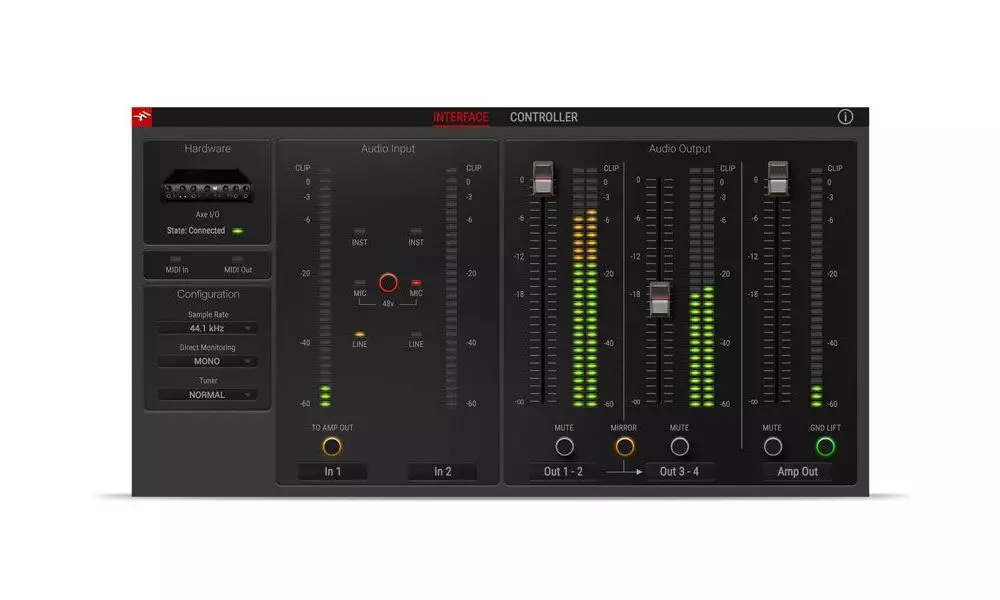Click the MIDI In indicator
This screenshot has width=1000, height=600.
tap(175, 259)
